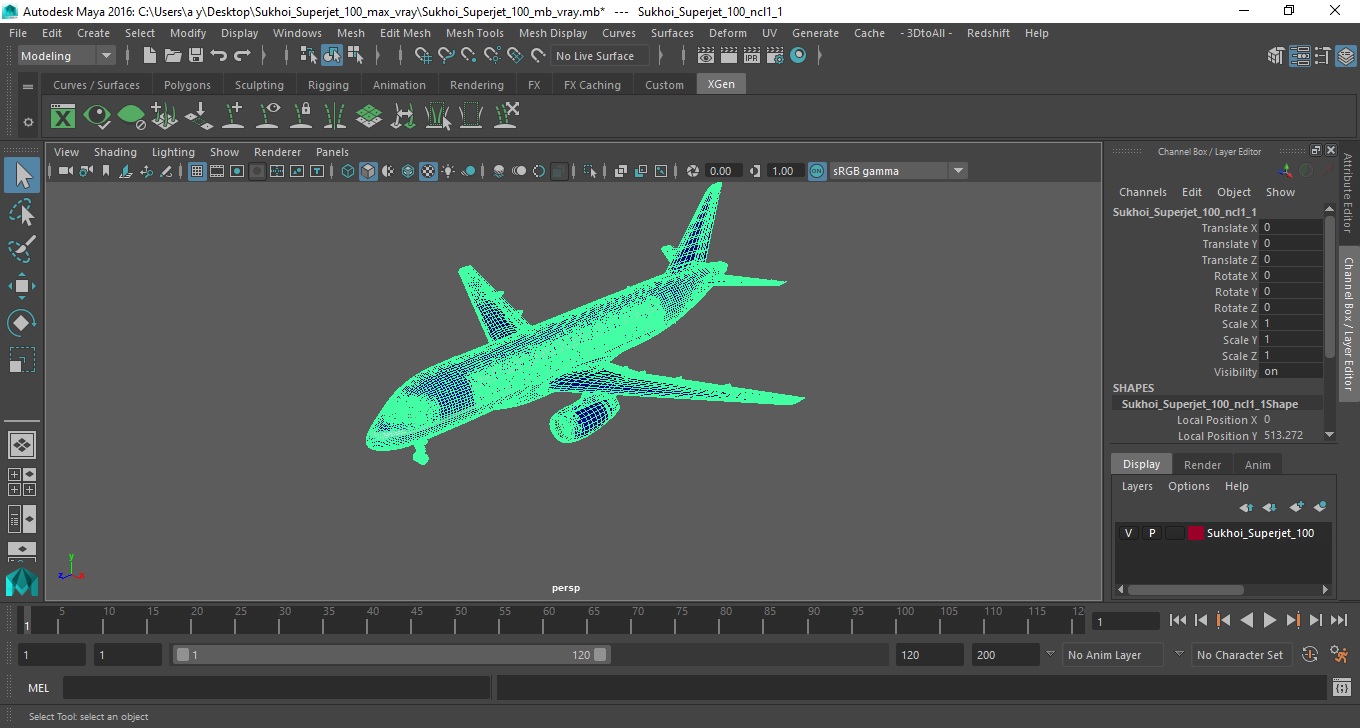Image resolution: width=1360 pixels, height=728 pixels.
Task: Enable Snap to curves magnet icon
Action: [446, 56]
